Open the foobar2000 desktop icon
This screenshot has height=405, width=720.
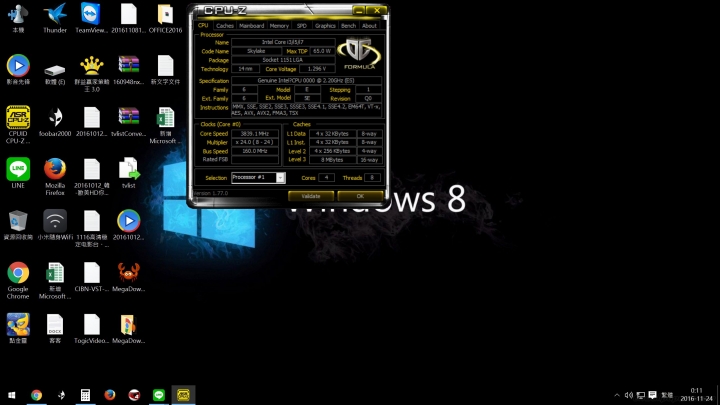point(55,122)
